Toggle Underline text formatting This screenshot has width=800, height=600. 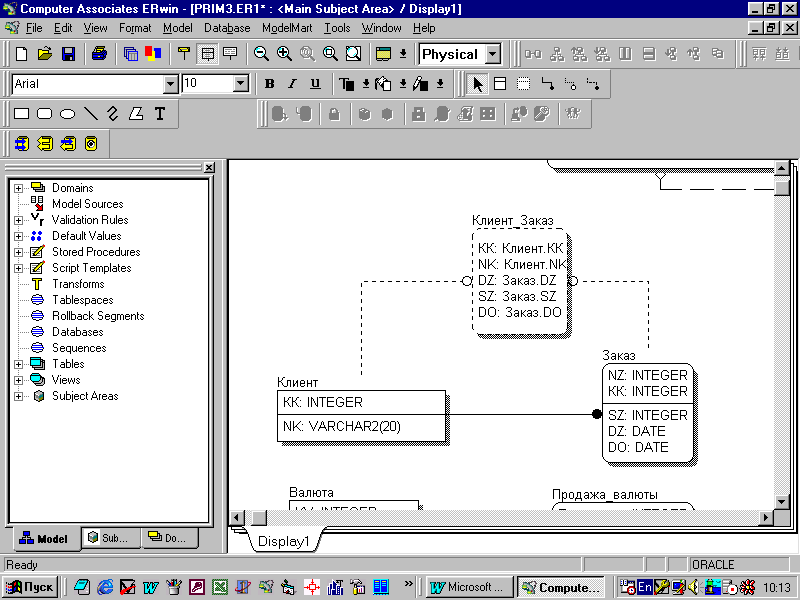point(315,84)
